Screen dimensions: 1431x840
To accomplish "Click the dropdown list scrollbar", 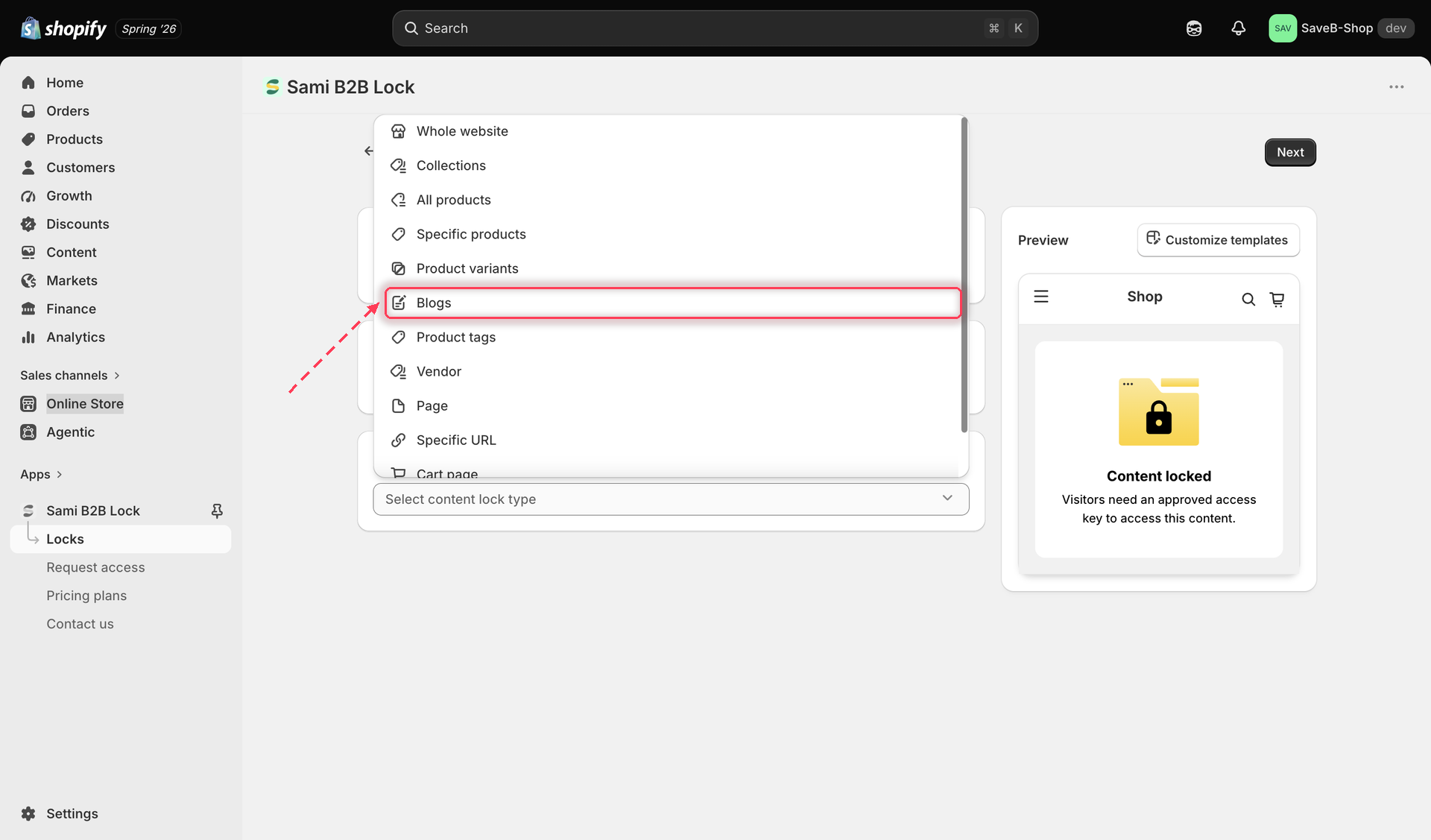I will pos(964,274).
